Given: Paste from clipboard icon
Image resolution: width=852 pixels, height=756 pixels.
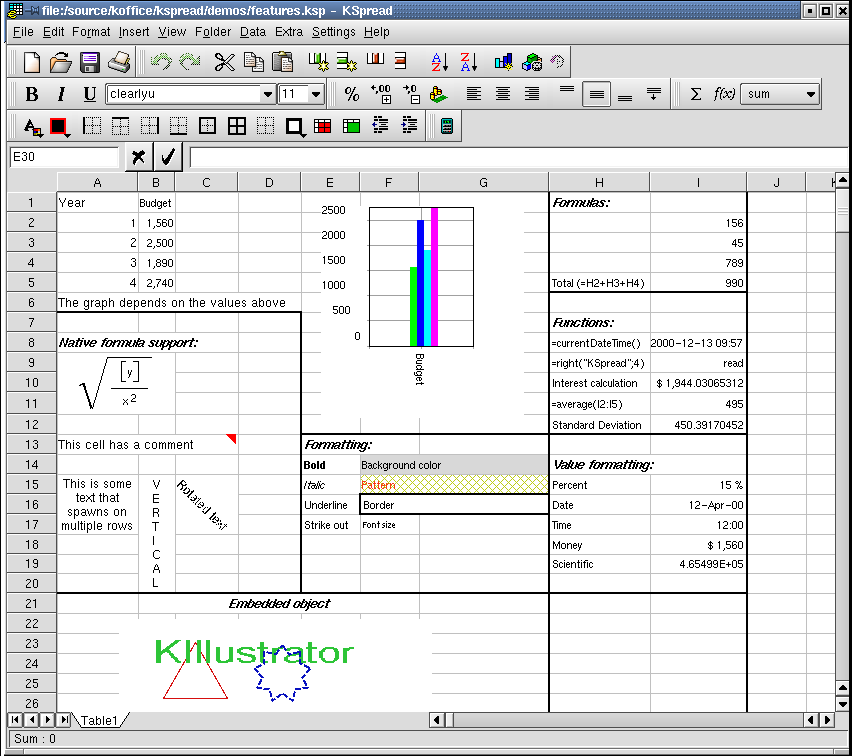Looking at the screenshot, I should pyautogui.click(x=283, y=62).
